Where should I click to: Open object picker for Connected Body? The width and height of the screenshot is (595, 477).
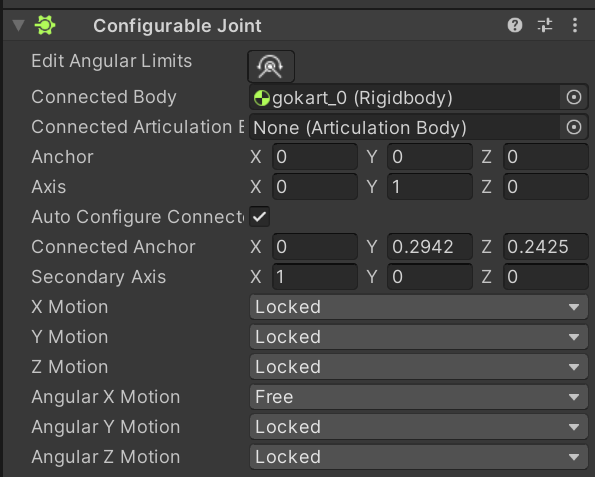574,97
